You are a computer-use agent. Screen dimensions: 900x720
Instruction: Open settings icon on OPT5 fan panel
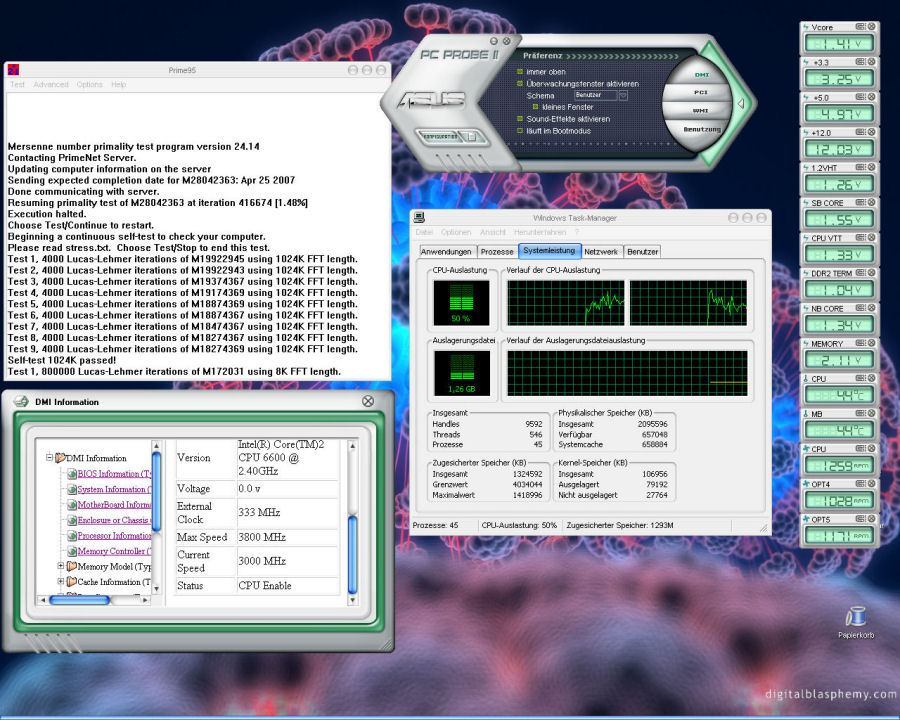click(860, 518)
